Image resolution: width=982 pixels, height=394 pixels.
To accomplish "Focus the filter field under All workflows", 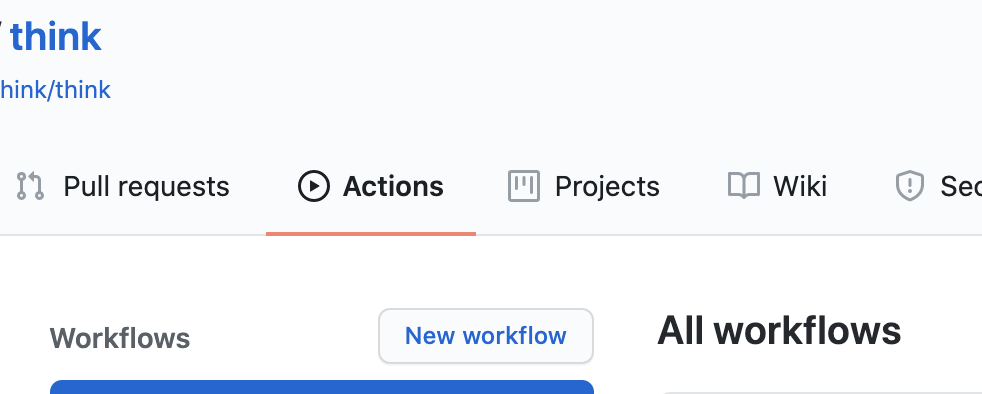I will click(822, 393).
